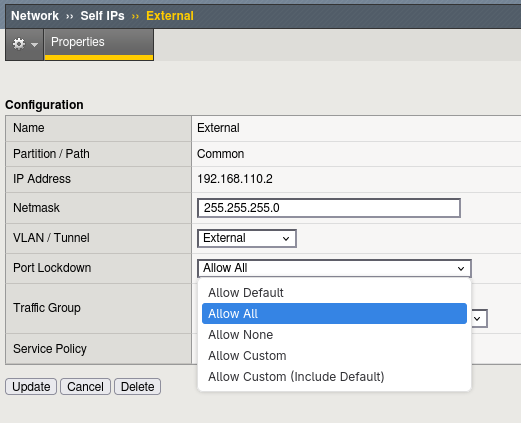Choose Allow Custom (Include Default) option
This screenshot has height=423, width=521.
pyautogui.click(x=334, y=377)
